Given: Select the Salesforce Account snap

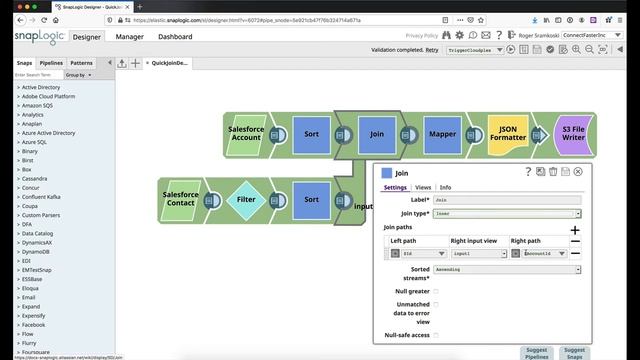Looking at the screenshot, I should [246, 135].
